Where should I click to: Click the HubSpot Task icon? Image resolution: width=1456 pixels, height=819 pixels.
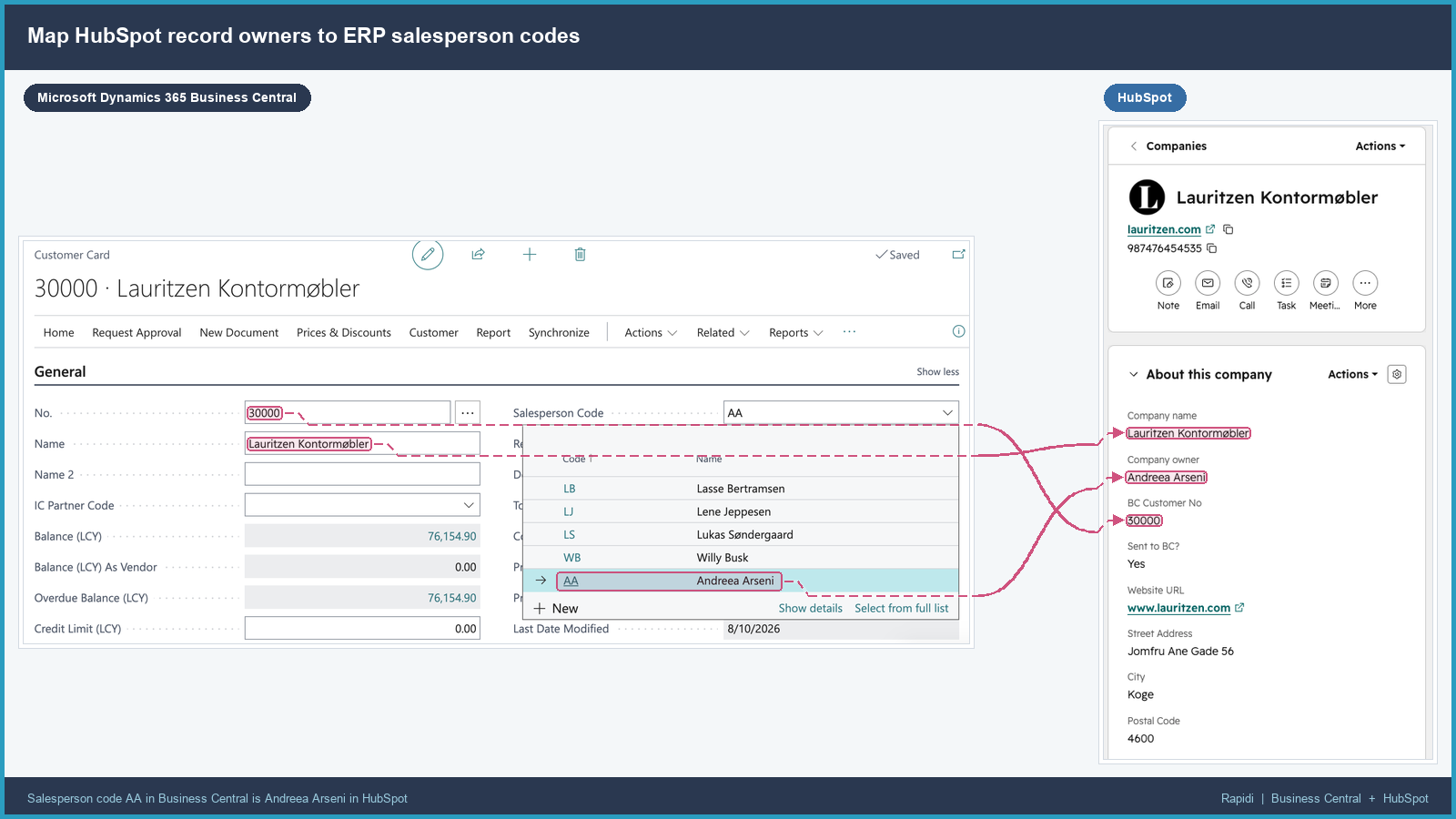coord(1287,283)
